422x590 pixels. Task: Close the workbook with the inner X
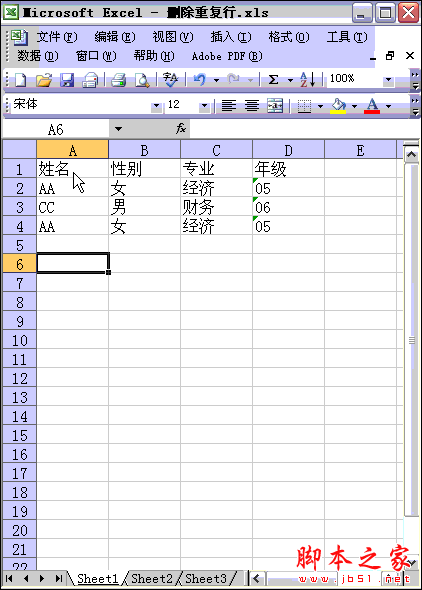(x=410, y=56)
